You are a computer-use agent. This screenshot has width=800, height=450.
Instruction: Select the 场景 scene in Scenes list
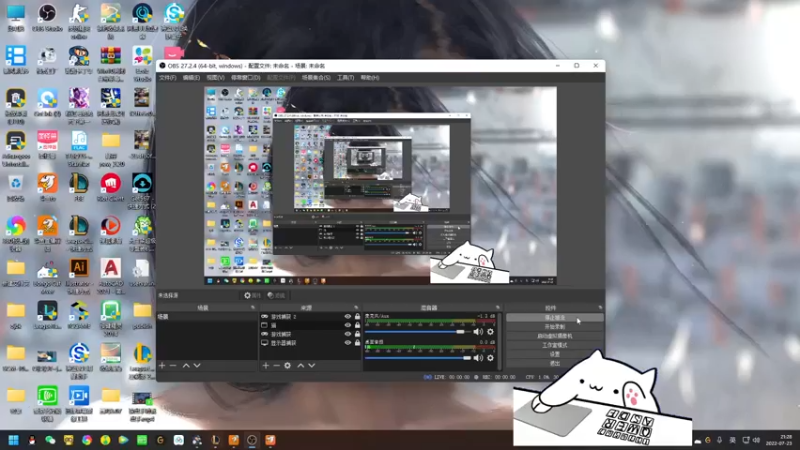(x=207, y=317)
